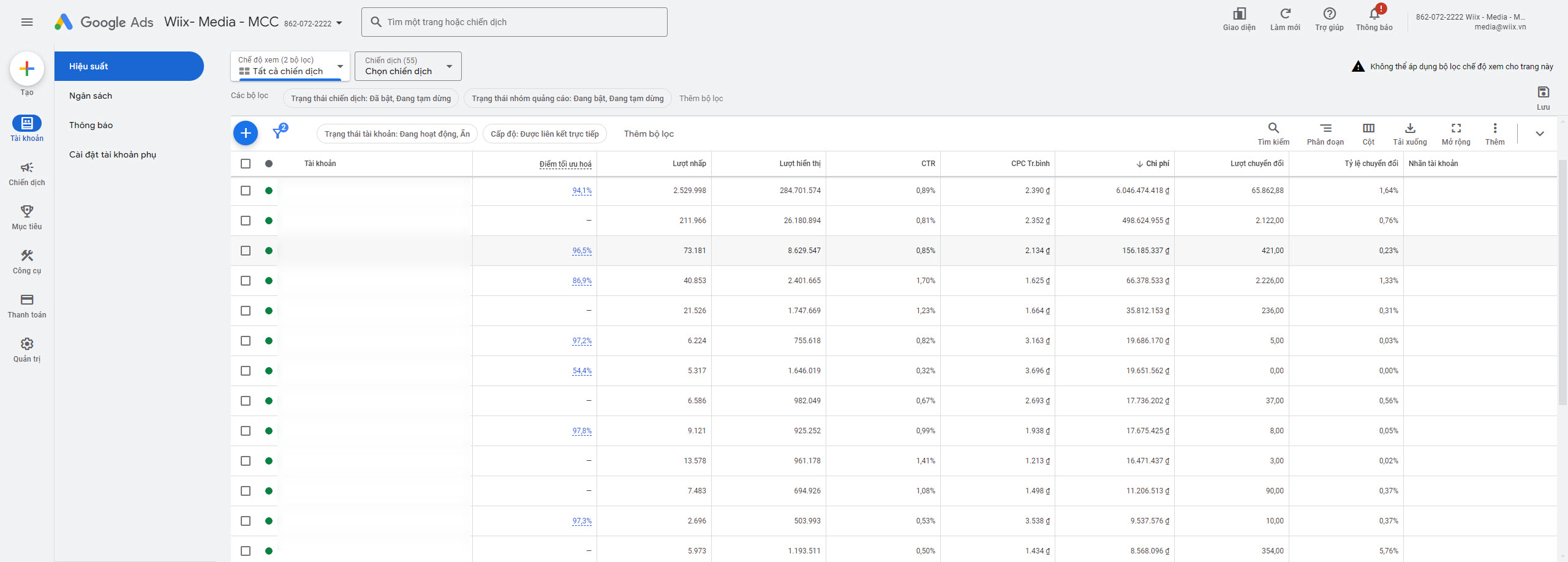Screen dimensions: 1568x562
Task: Open Cài đặt tài khoản phụ menu item
Action: (x=113, y=154)
